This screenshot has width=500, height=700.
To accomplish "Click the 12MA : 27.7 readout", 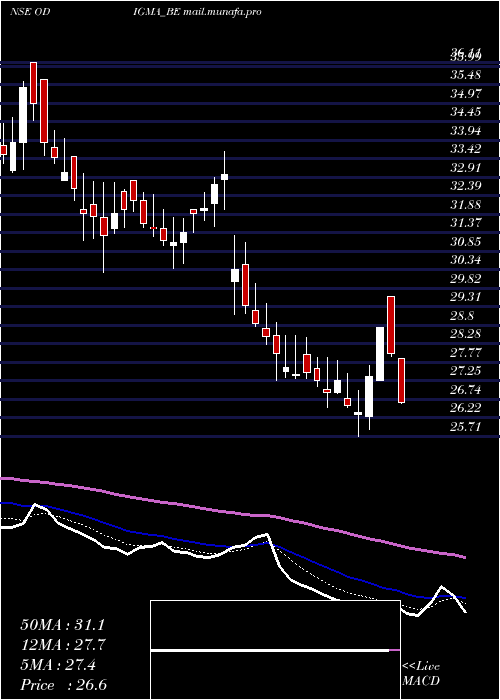I will coord(62,645).
